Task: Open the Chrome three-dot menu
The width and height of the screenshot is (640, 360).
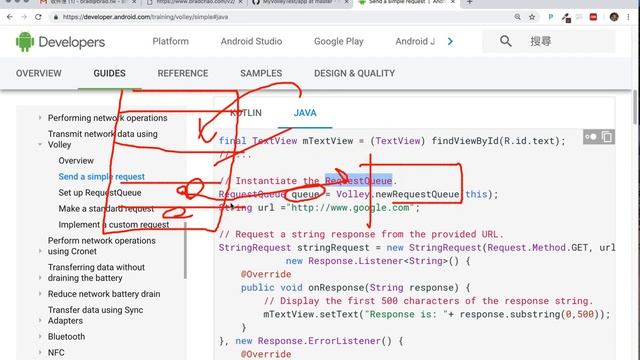Action: [x=628, y=17]
